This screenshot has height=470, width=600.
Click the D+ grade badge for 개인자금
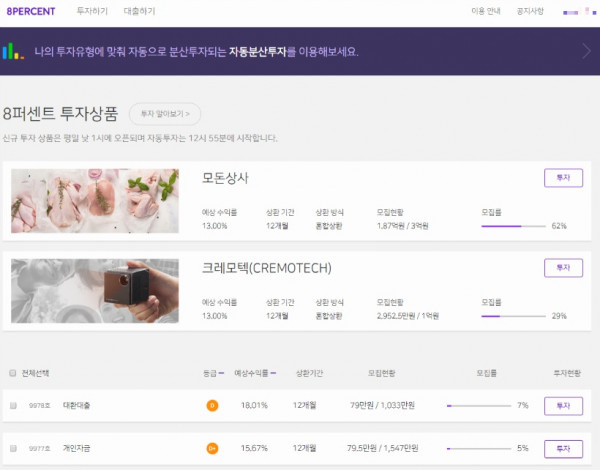tap(212, 448)
